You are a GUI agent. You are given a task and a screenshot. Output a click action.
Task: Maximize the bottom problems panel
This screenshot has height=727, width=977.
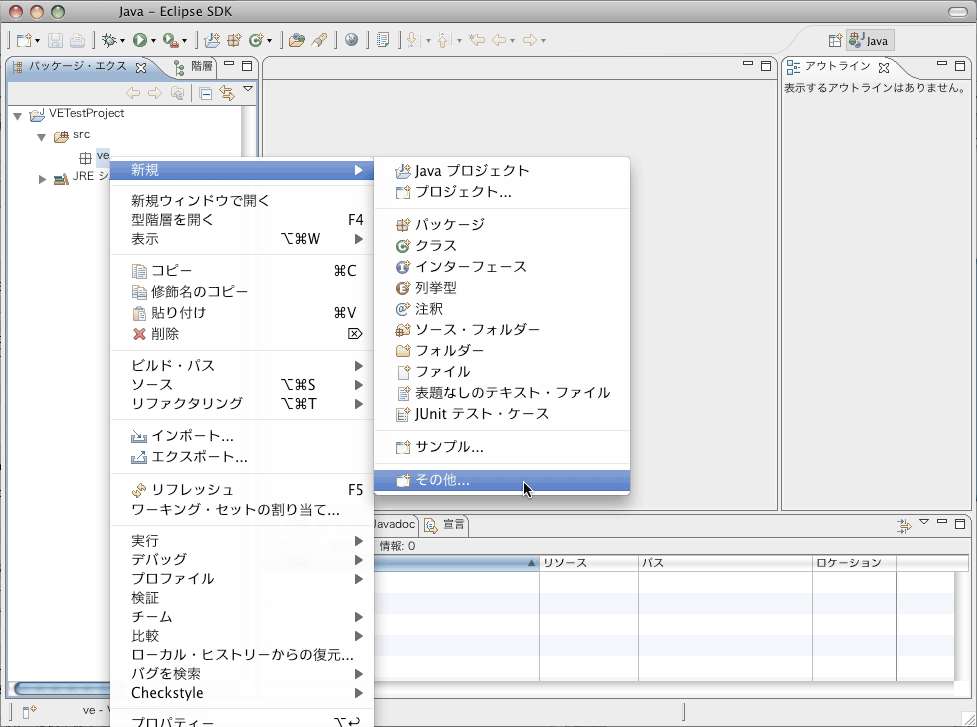pos(960,524)
